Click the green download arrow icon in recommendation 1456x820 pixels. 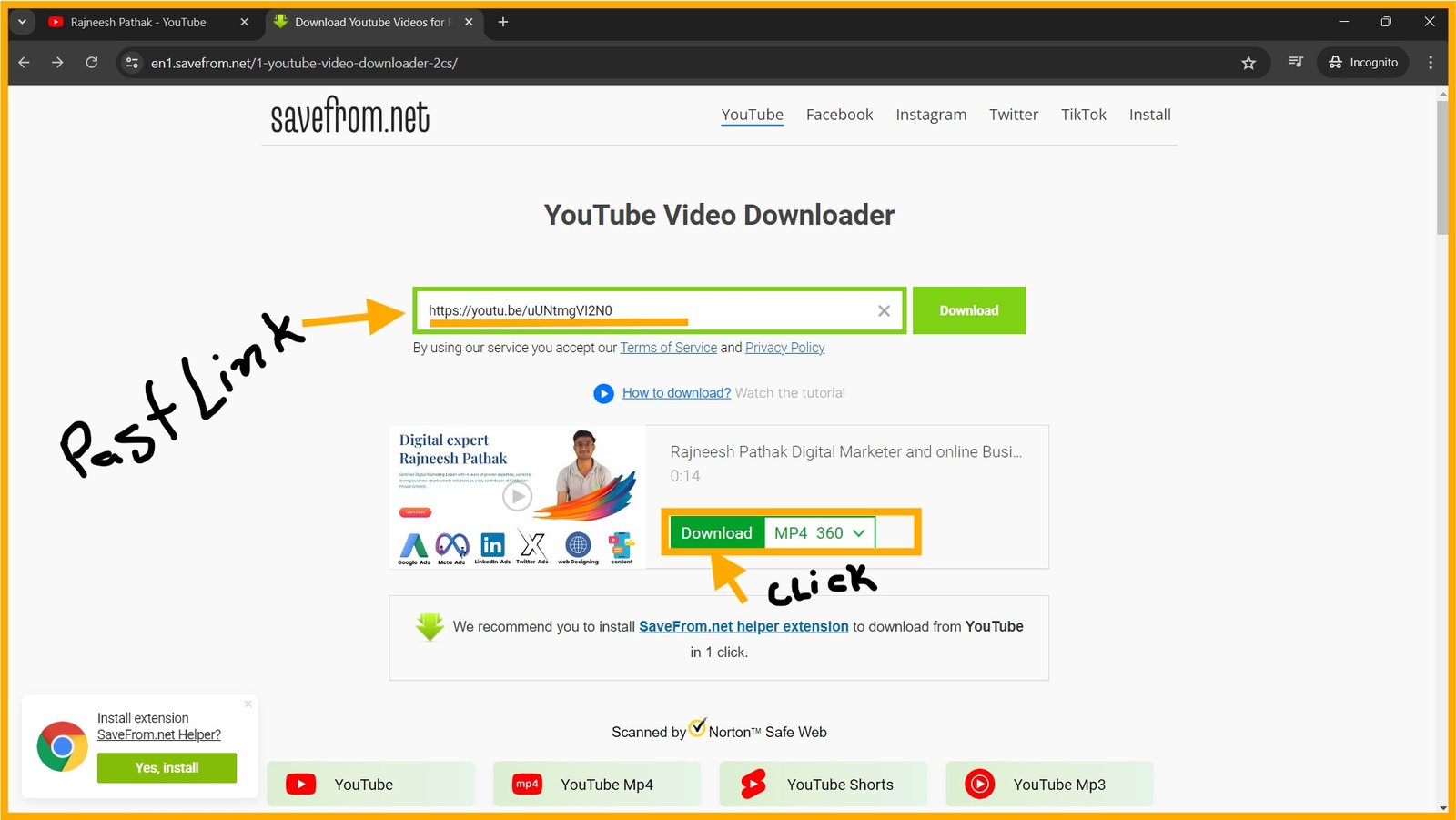430,626
